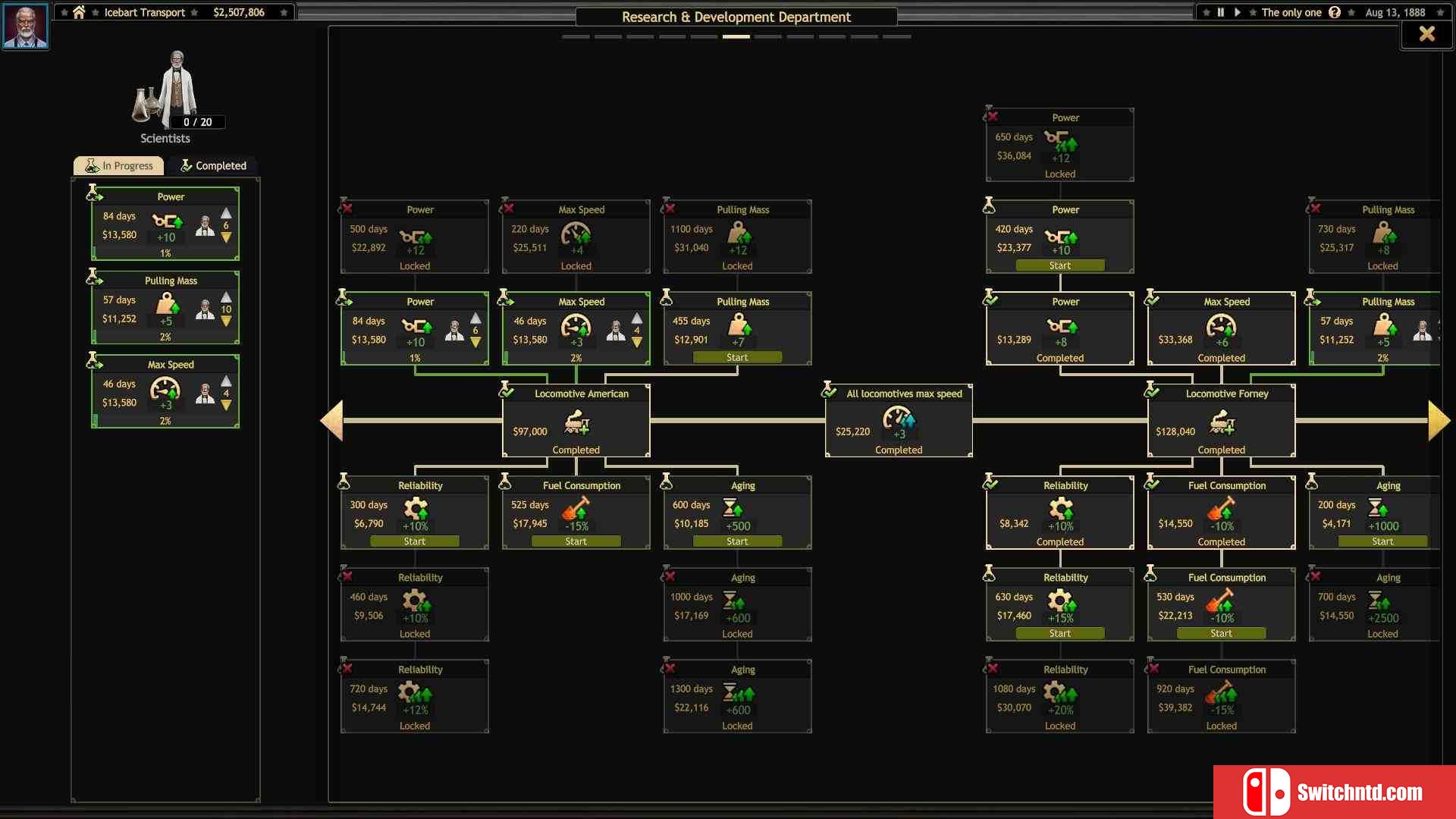Start the 525-day Fuel Consumption research
This screenshot has width=1456, height=819.
pos(576,541)
